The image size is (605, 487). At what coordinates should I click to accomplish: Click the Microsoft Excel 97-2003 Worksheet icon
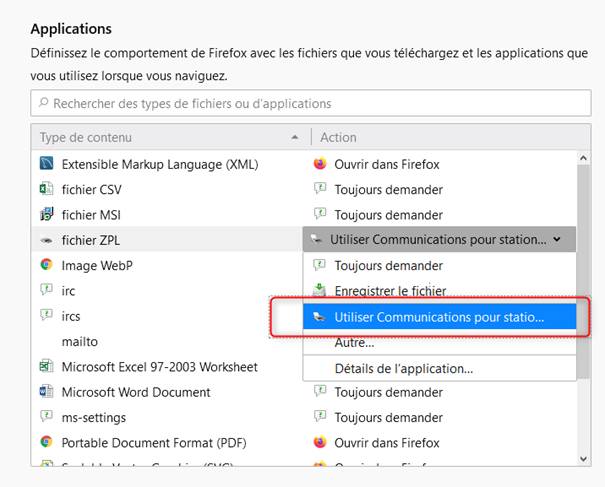46,367
